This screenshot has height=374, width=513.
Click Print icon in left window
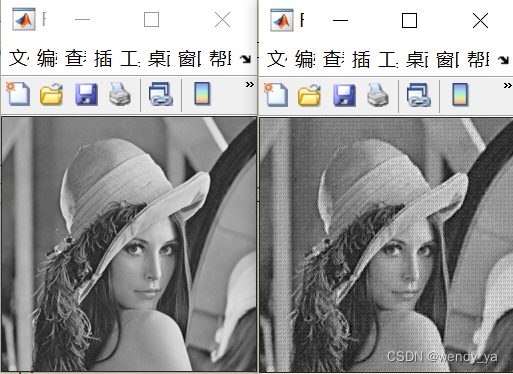click(120, 95)
